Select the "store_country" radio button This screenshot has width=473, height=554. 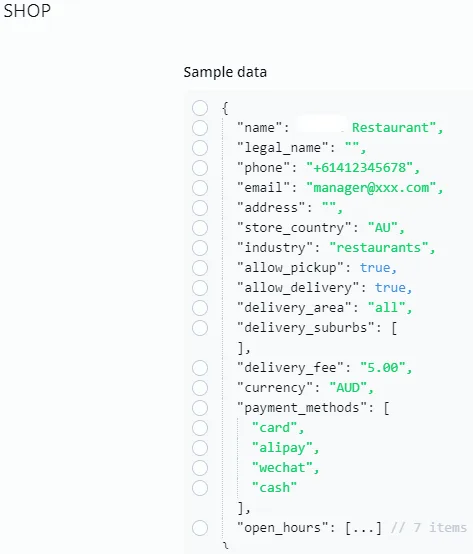click(x=200, y=228)
